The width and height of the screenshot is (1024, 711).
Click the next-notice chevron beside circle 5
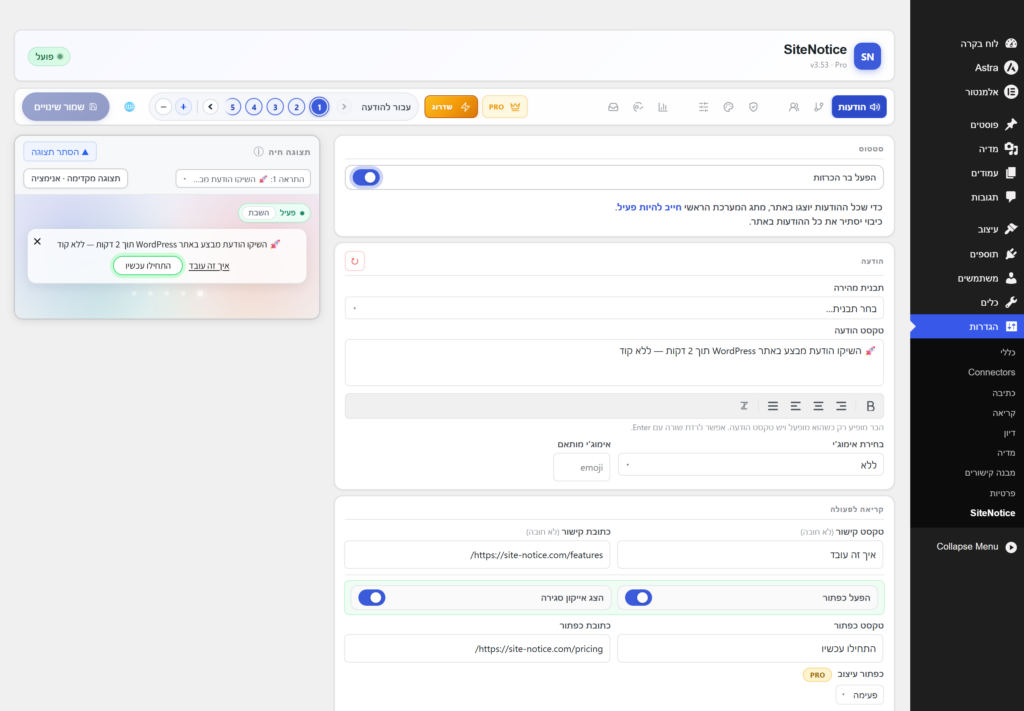click(x=210, y=106)
